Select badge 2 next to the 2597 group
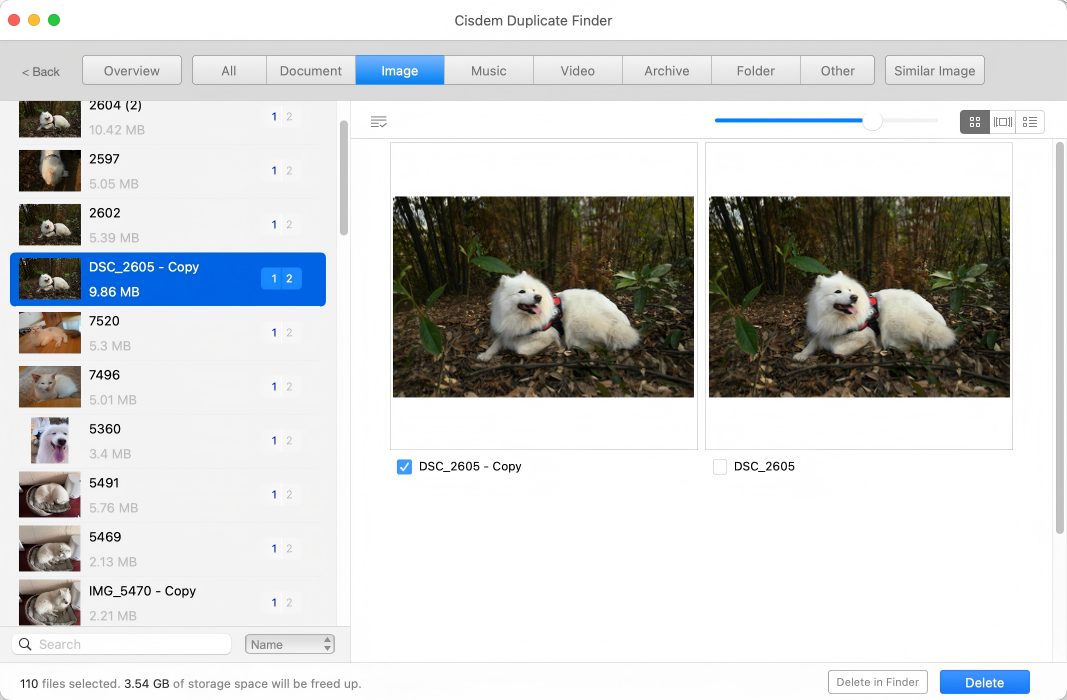1067x700 pixels. coord(290,170)
